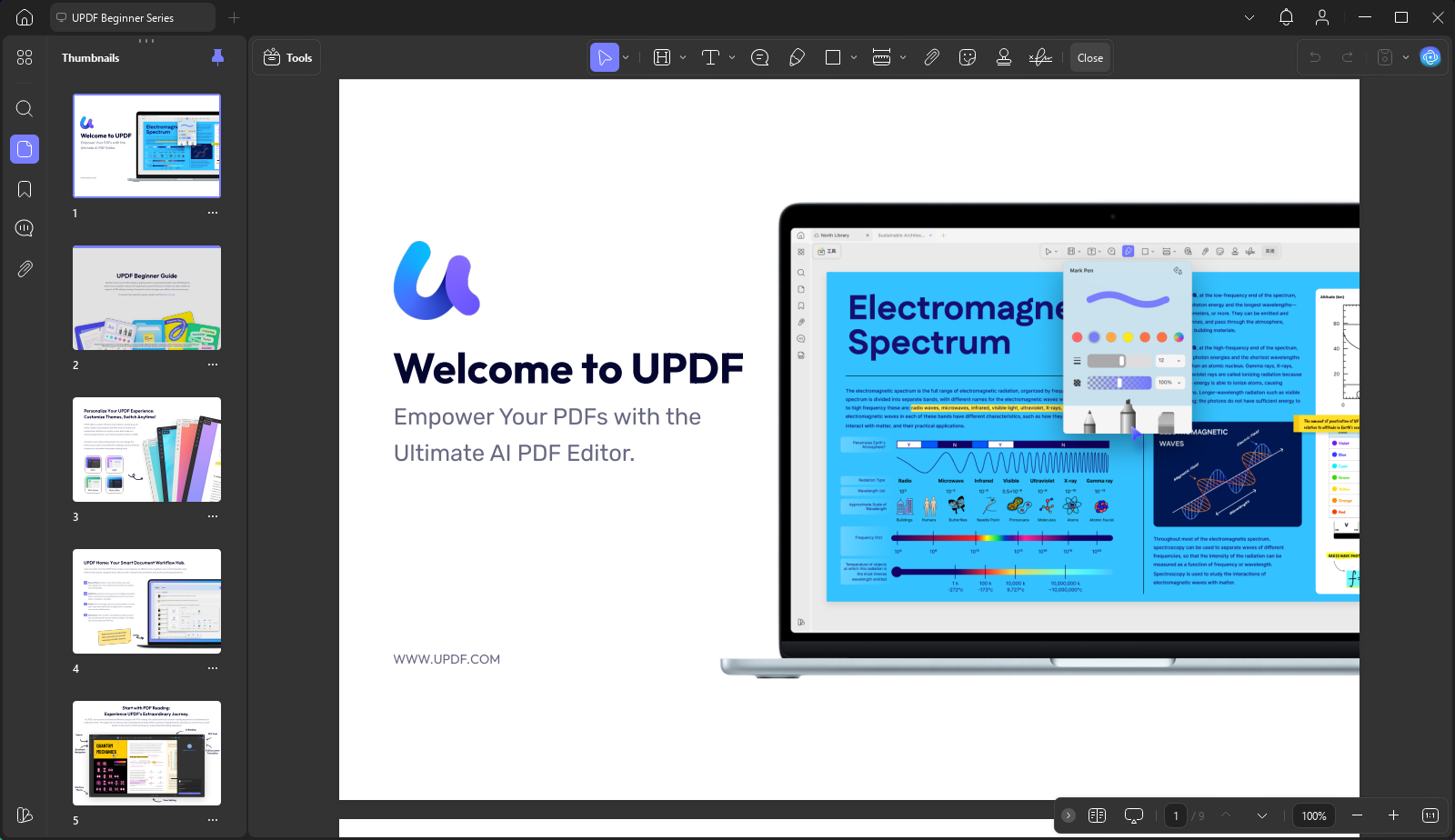This screenshot has height=840, width=1455.
Task: Pin the Thumbnails panel
Action: (x=217, y=57)
